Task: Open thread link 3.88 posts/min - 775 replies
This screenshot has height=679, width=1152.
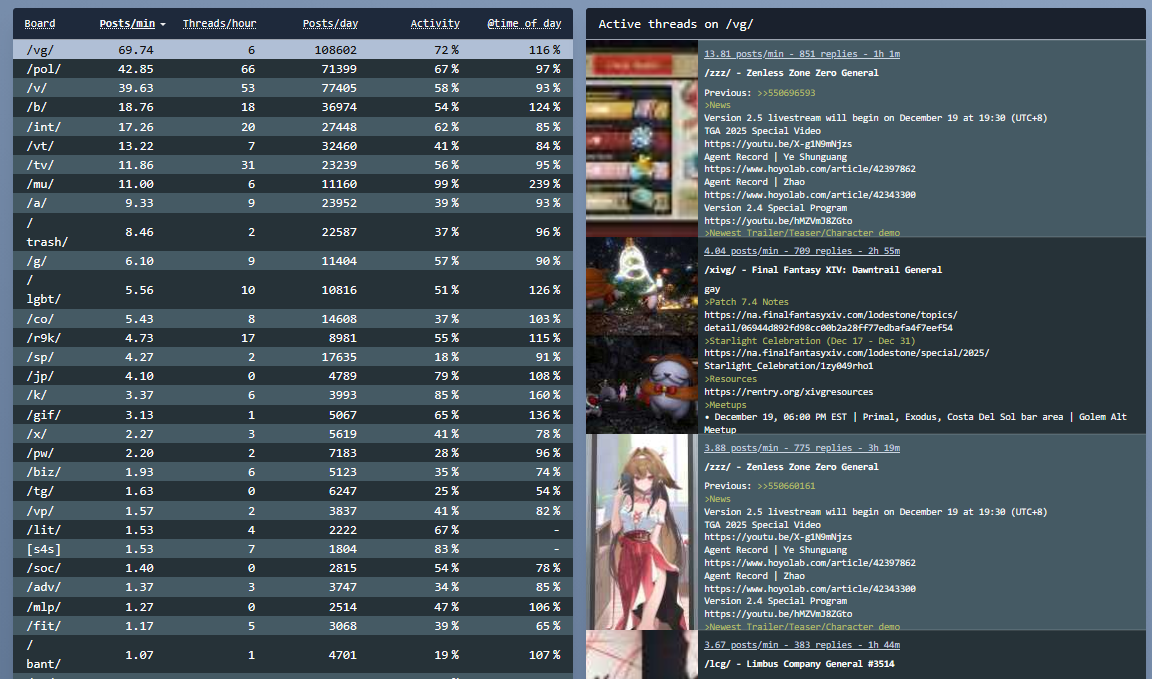Action: point(802,448)
